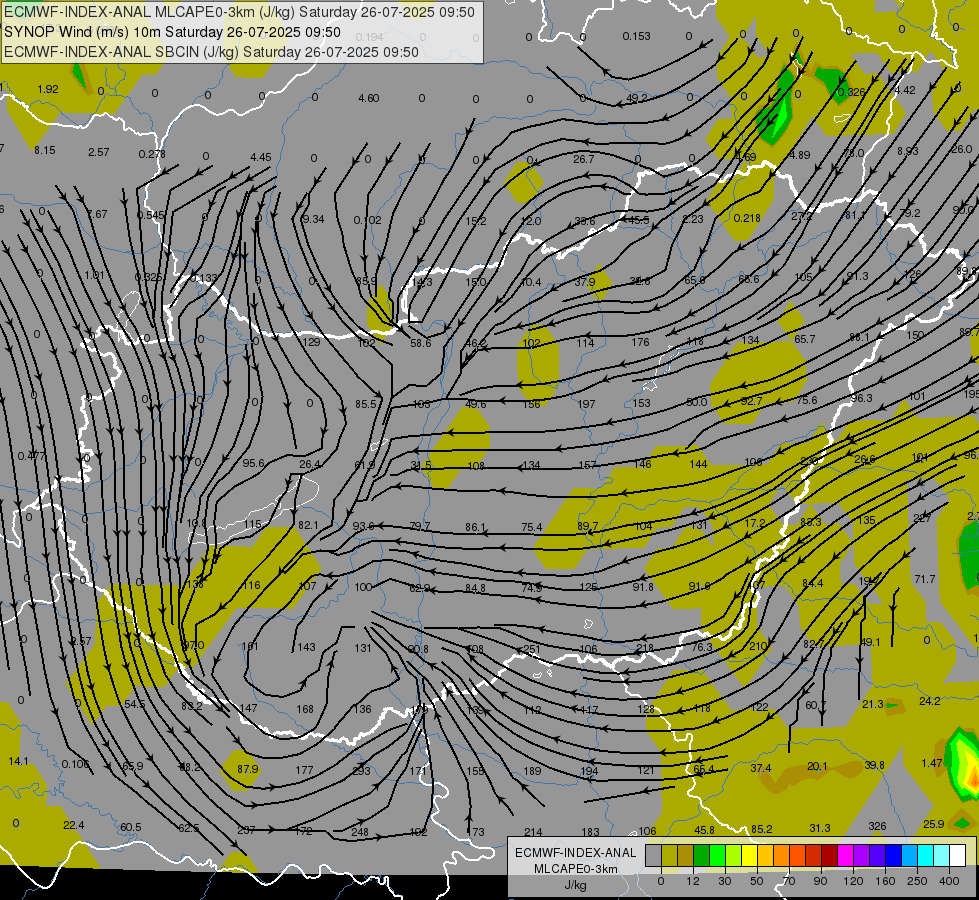Pick the dark red legend swatch
Viewport: 979px width, 900px height.
829,855
